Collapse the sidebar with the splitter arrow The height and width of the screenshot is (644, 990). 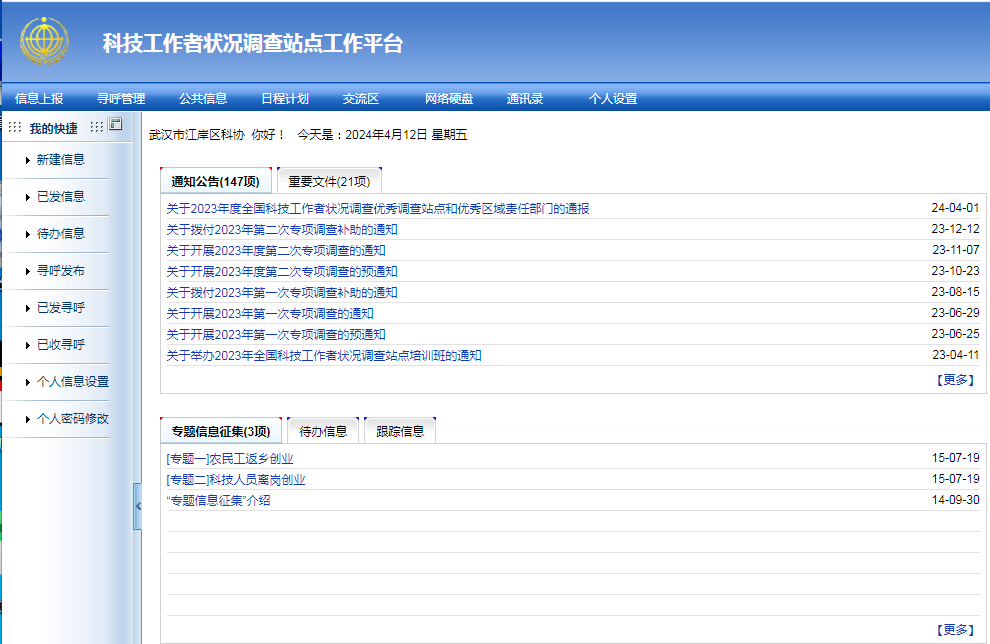pos(137,507)
